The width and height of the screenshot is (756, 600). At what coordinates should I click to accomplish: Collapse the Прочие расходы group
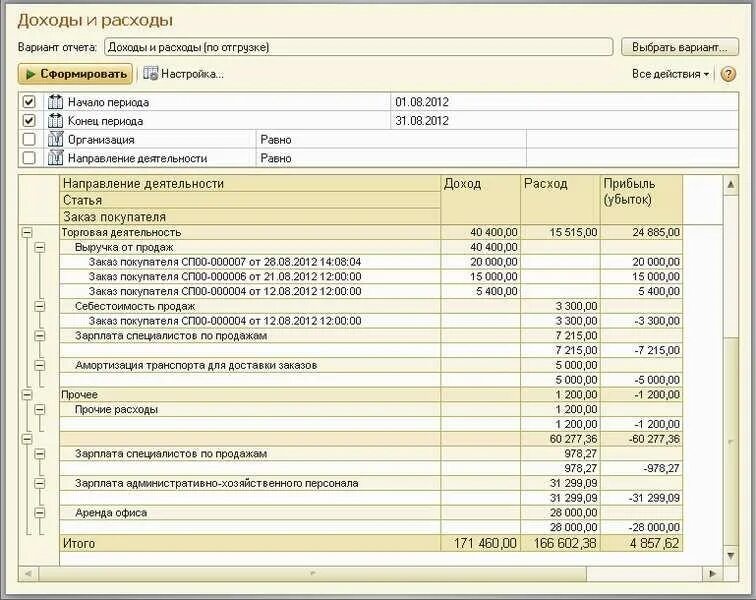point(40,409)
